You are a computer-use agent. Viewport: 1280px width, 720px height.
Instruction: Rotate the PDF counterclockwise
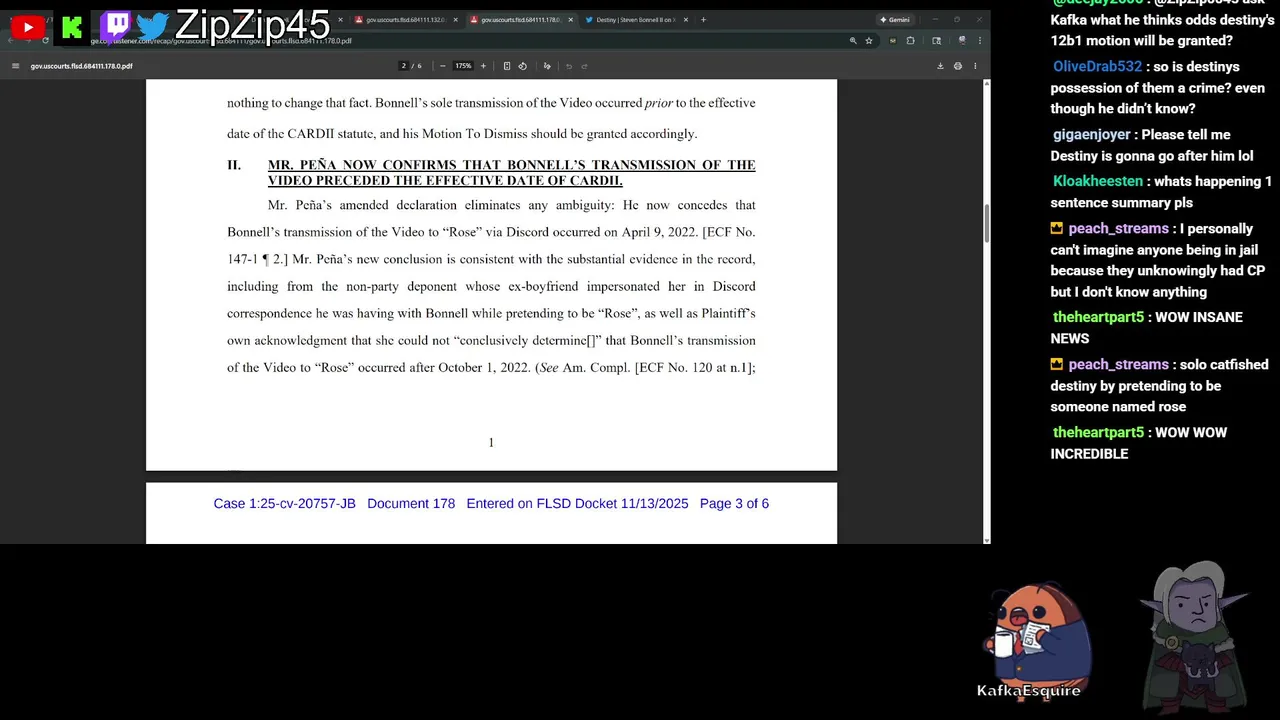522,66
